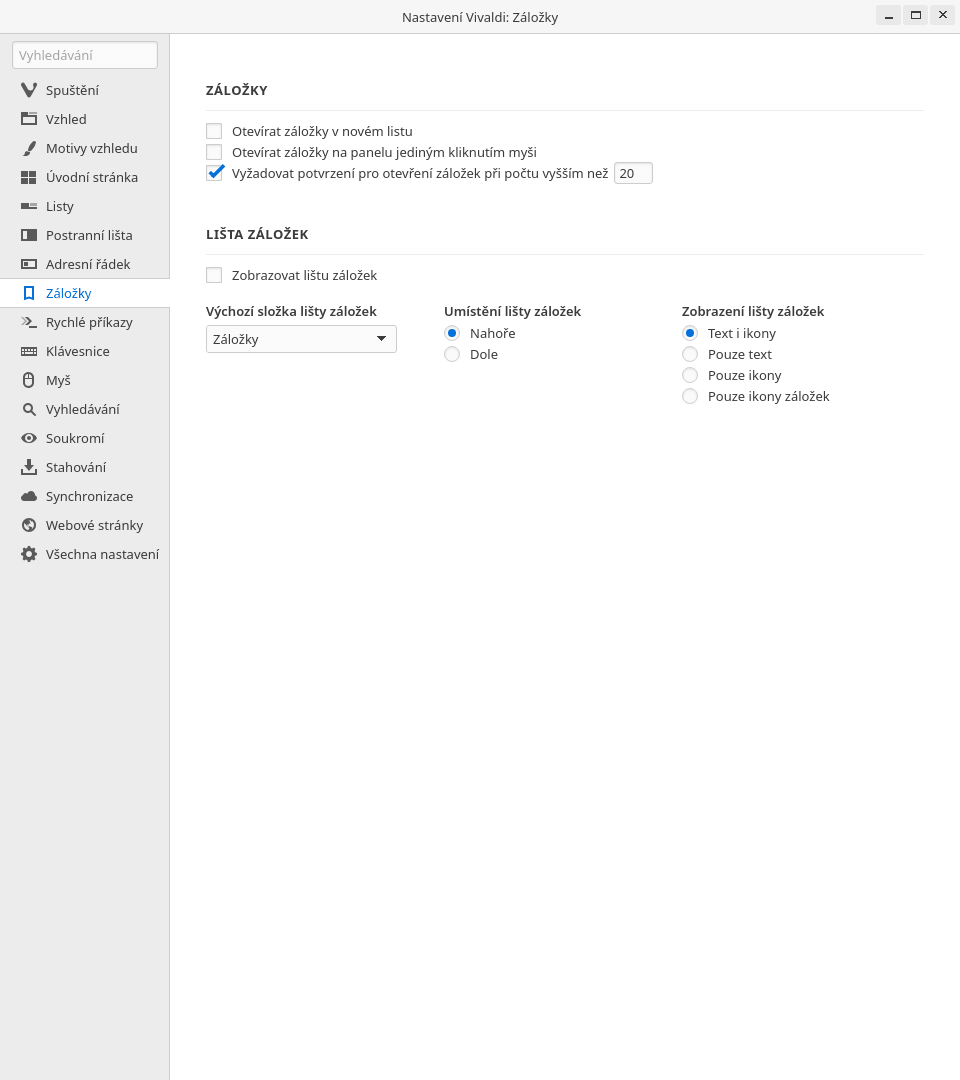960x1080 pixels.
Task: Show Všechna nastavení
Action: pyautogui.click(x=85, y=554)
